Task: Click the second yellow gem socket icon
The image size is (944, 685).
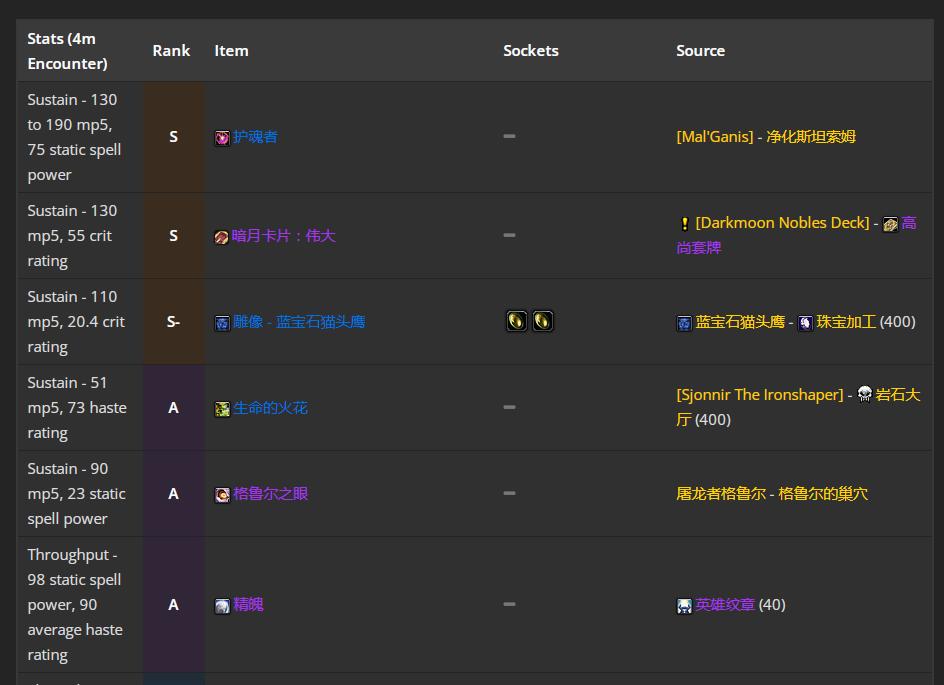Action: pos(542,321)
